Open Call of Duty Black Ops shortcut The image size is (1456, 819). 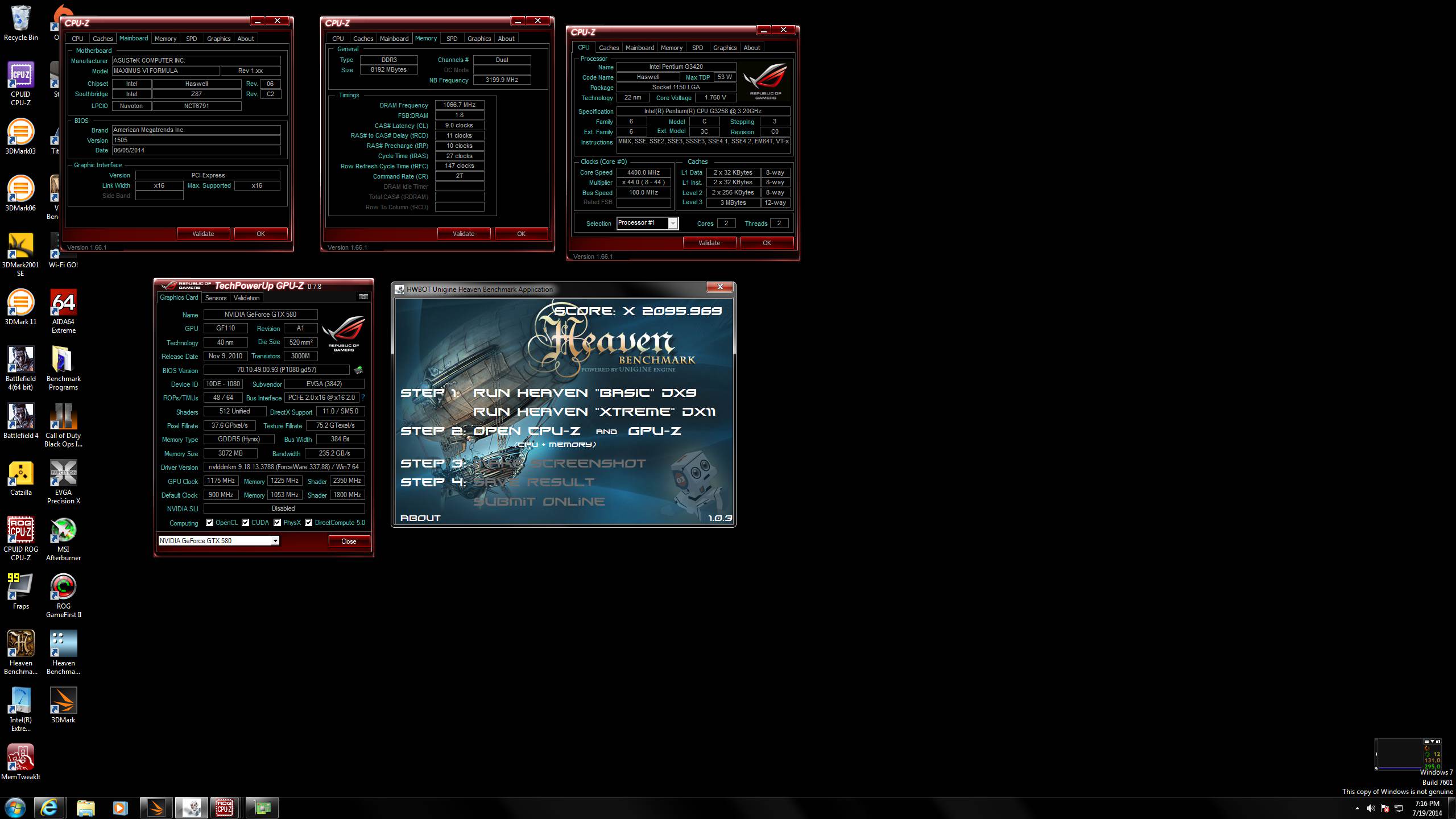64,425
